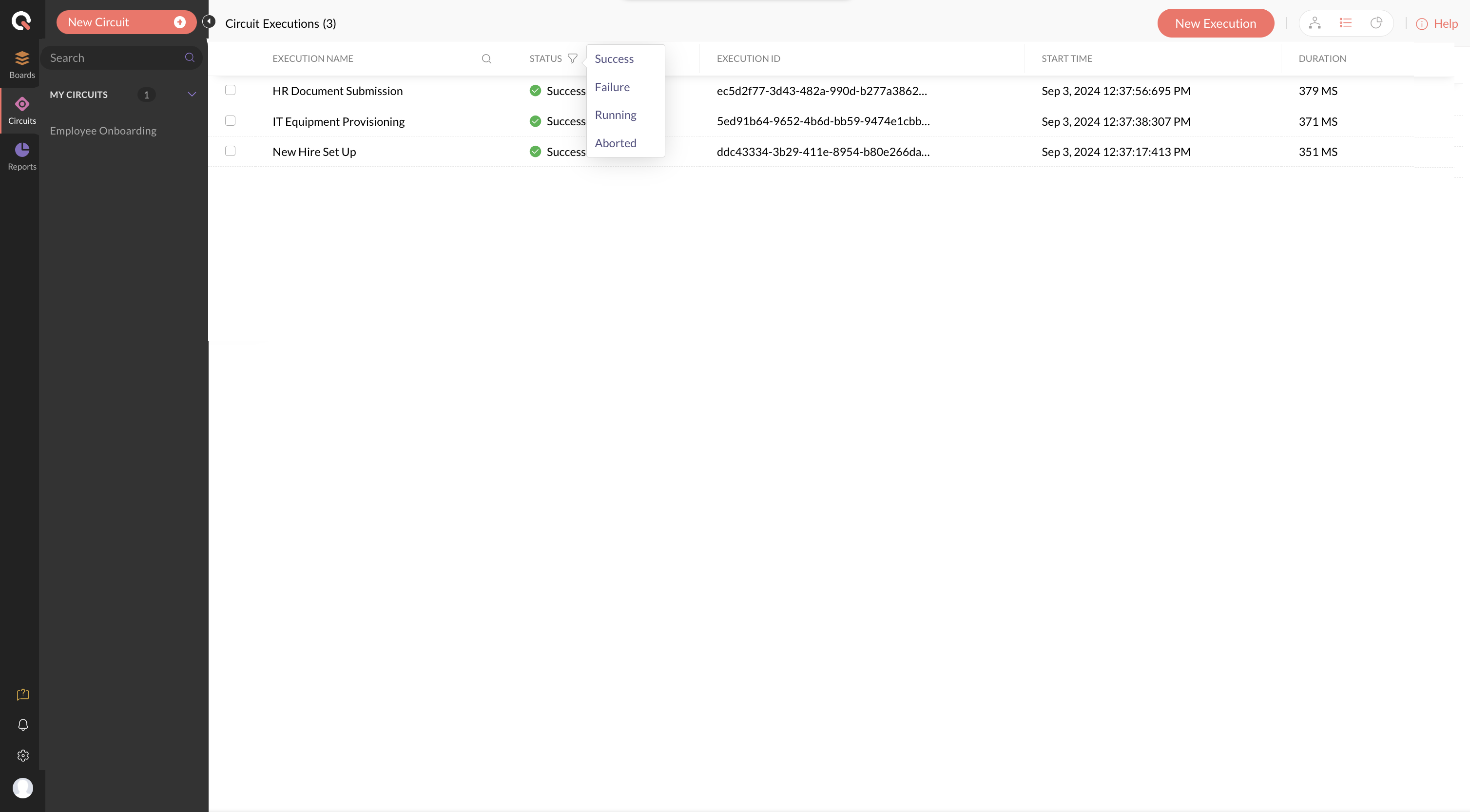Choose Failure in the status filter
The image size is (1470, 812).
612,87
